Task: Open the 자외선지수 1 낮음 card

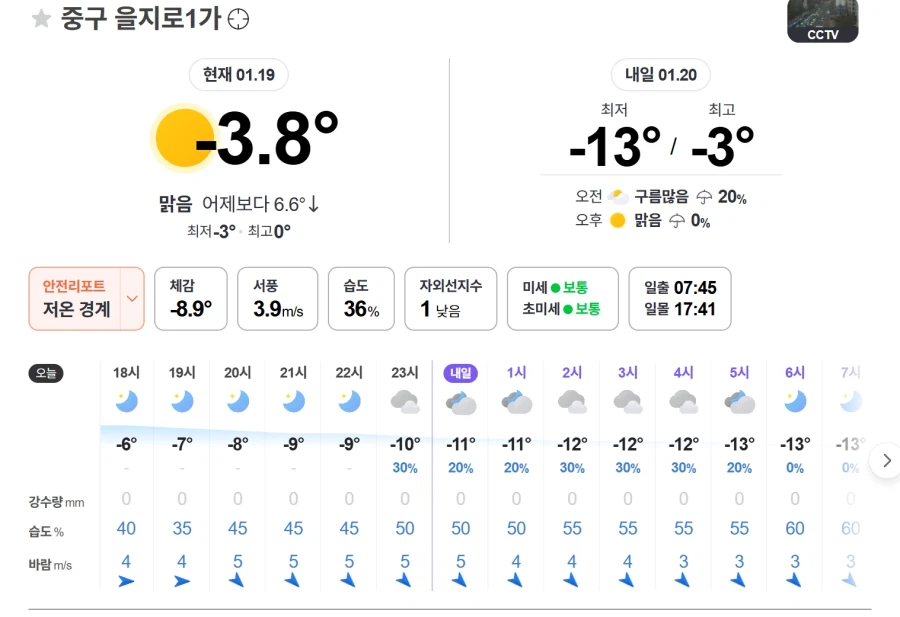Action: 450,298
